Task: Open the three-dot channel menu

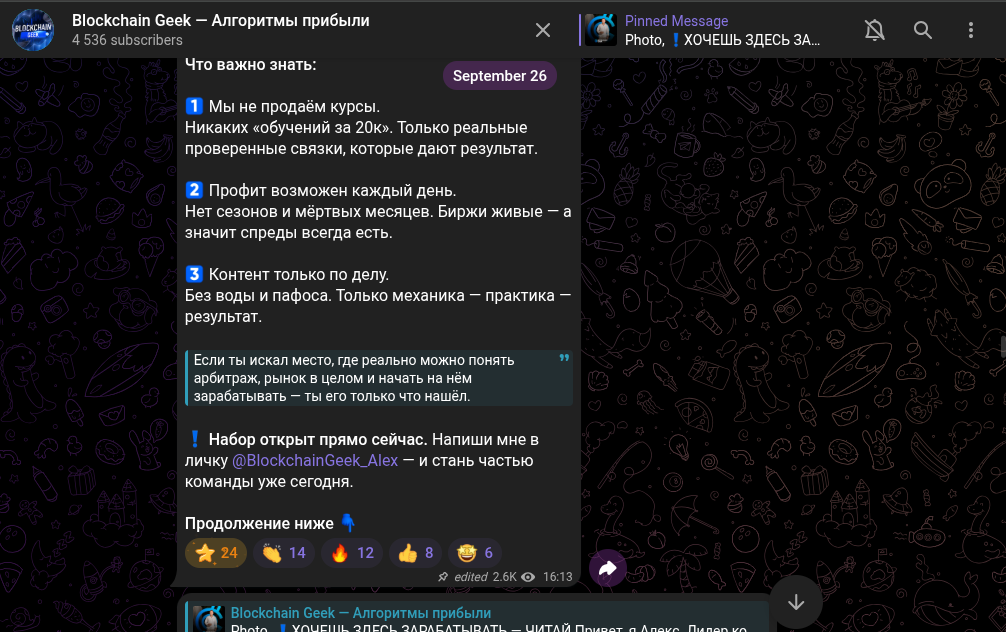Action: click(971, 30)
